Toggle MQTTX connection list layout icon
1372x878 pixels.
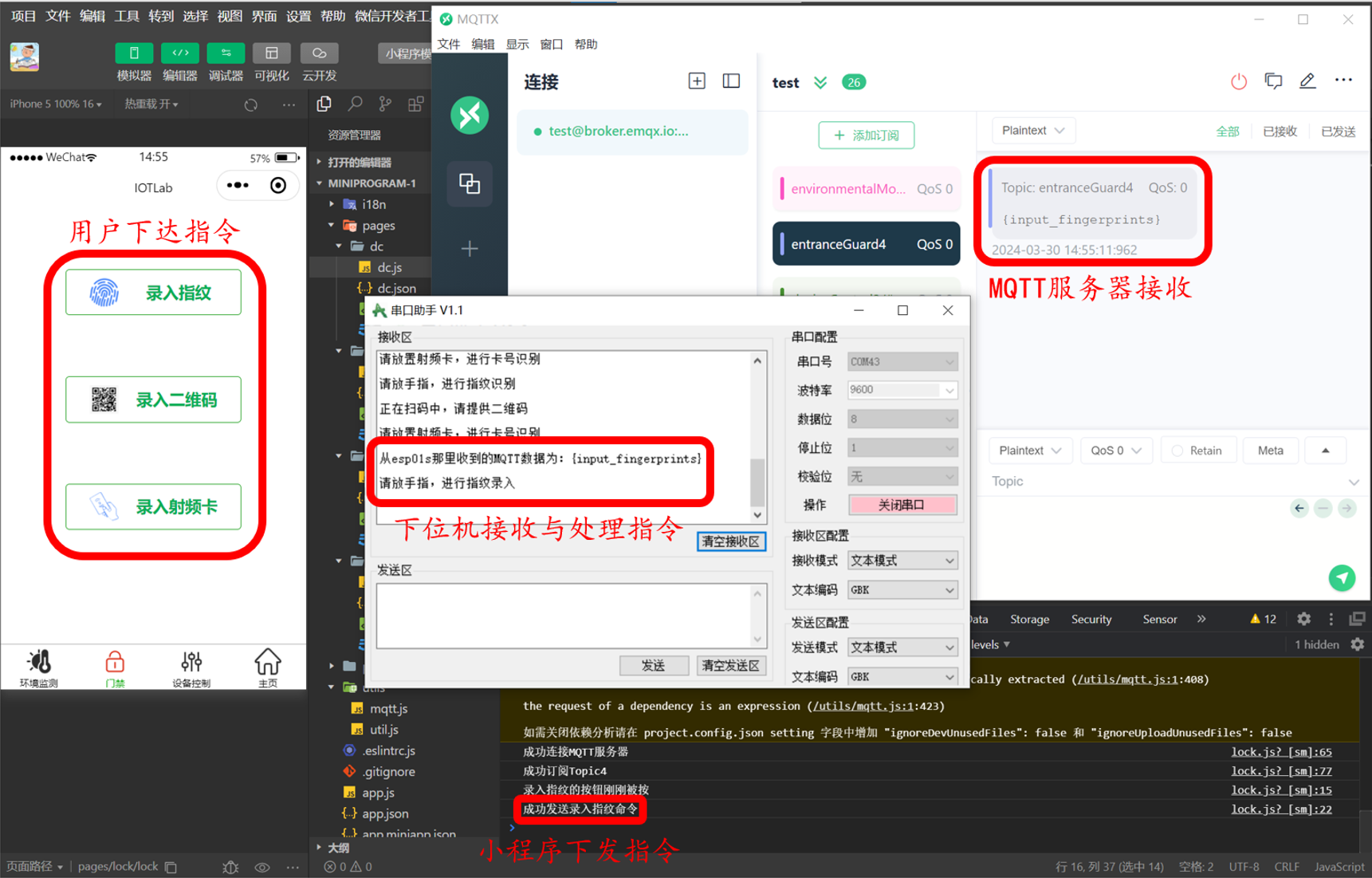[x=731, y=81]
